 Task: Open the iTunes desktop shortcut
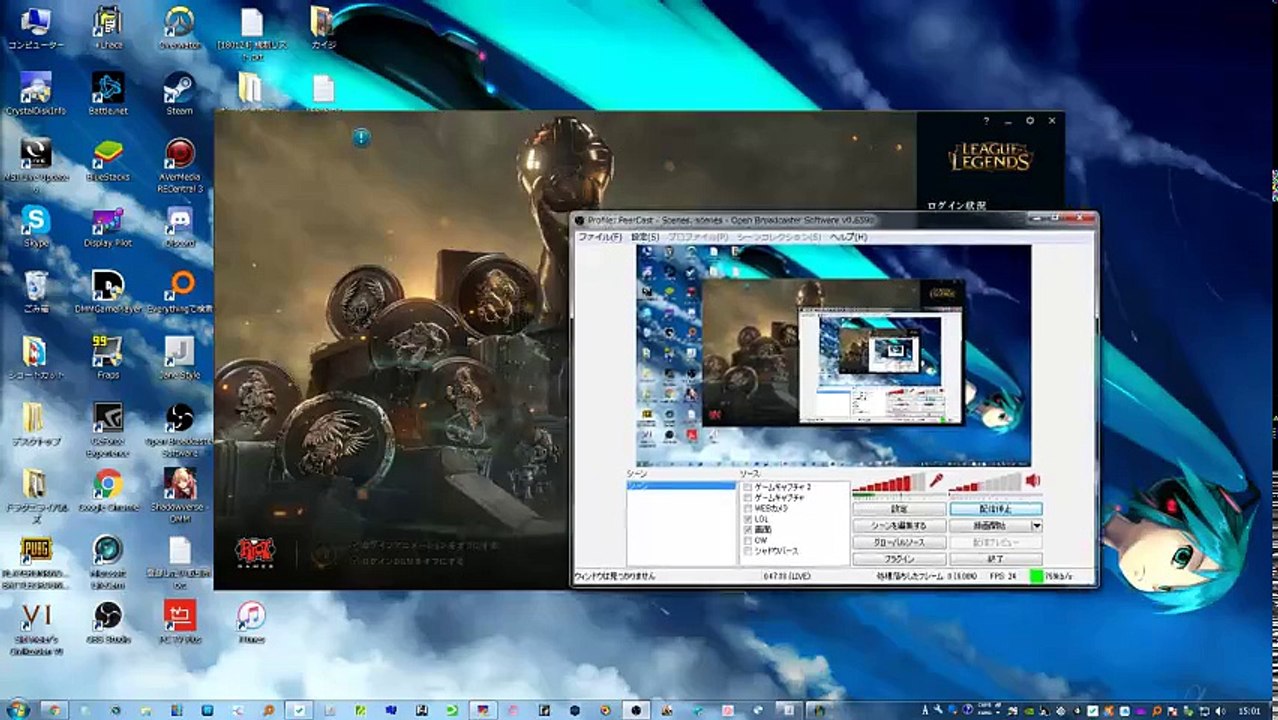click(x=251, y=622)
